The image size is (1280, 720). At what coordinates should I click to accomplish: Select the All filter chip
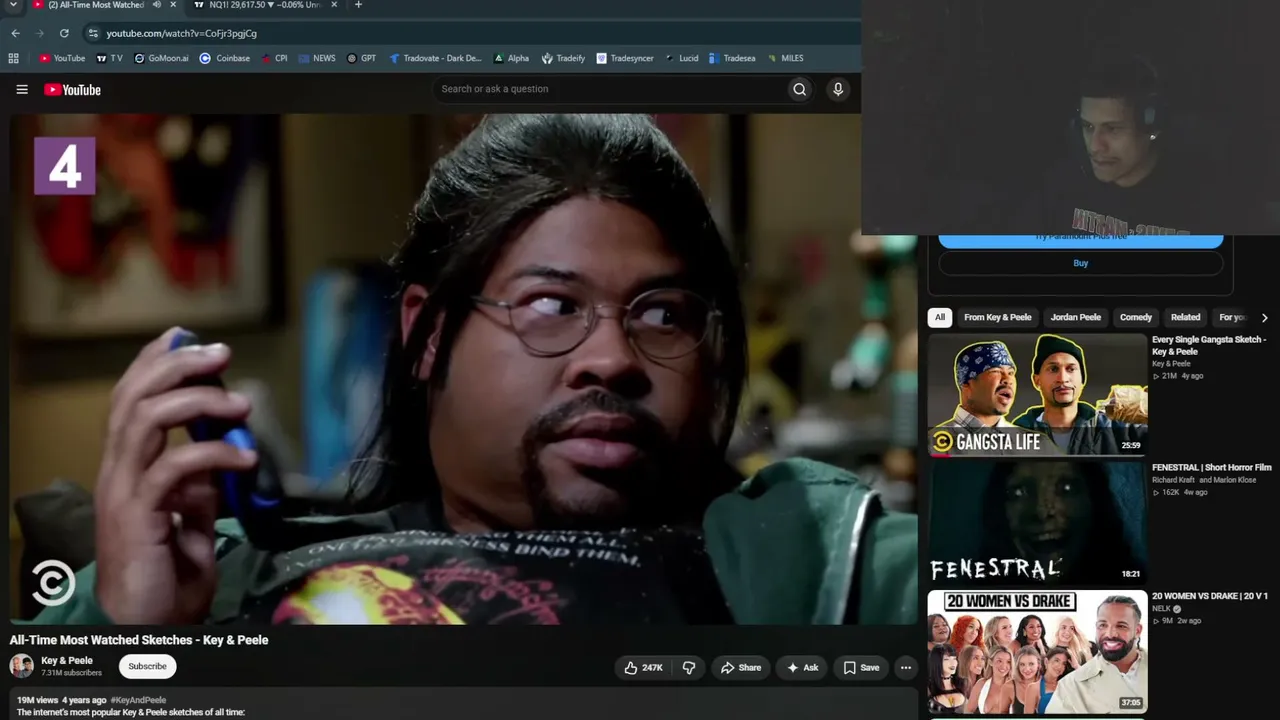(939, 317)
